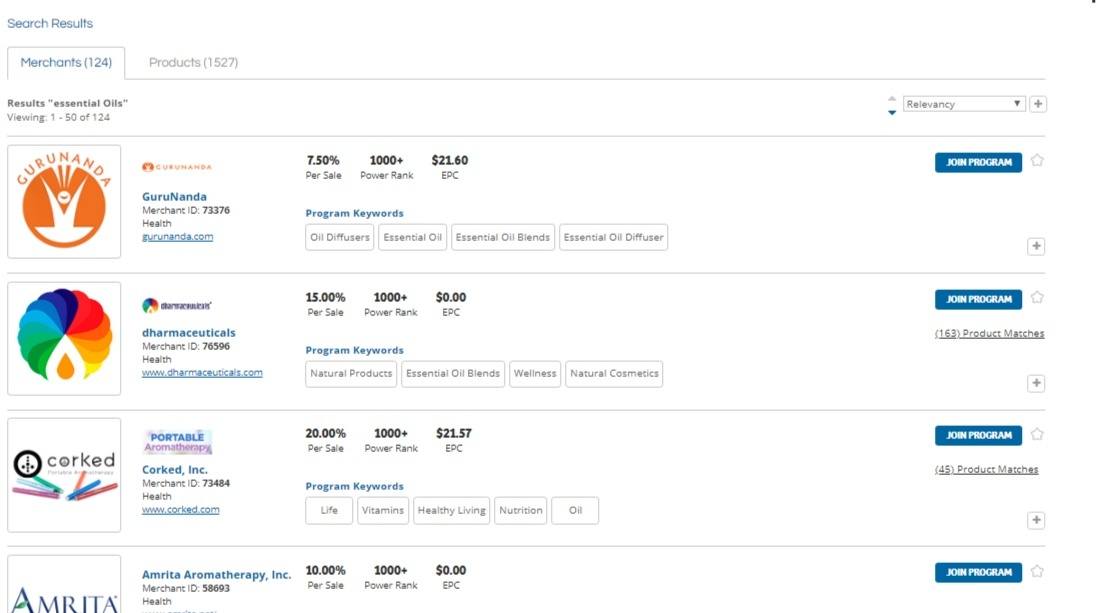
Task: Visit www.corked.com link
Action: click(180, 509)
